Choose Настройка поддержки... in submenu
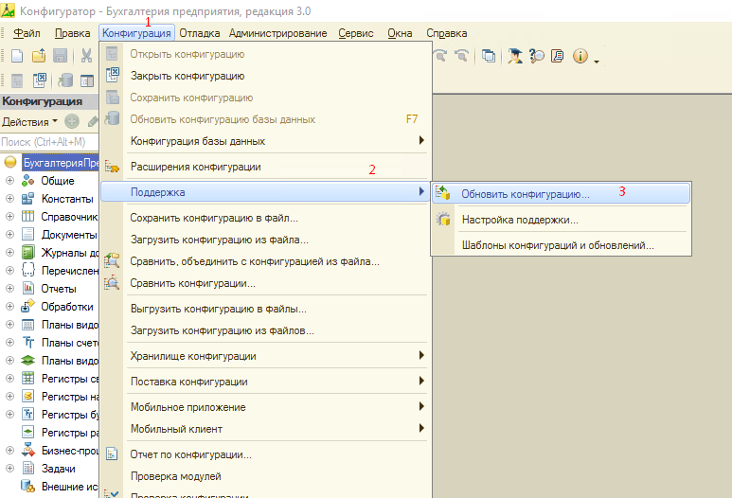The width and height of the screenshot is (733, 499). pyautogui.click(x=561, y=219)
